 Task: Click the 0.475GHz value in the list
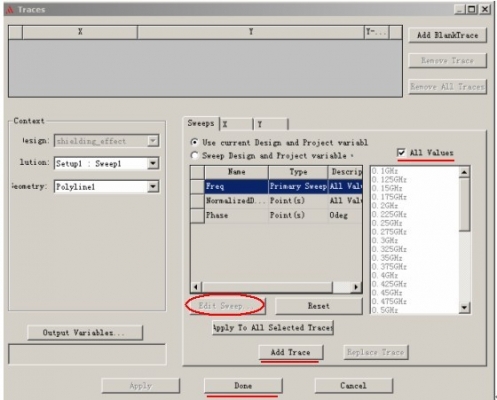(389, 301)
